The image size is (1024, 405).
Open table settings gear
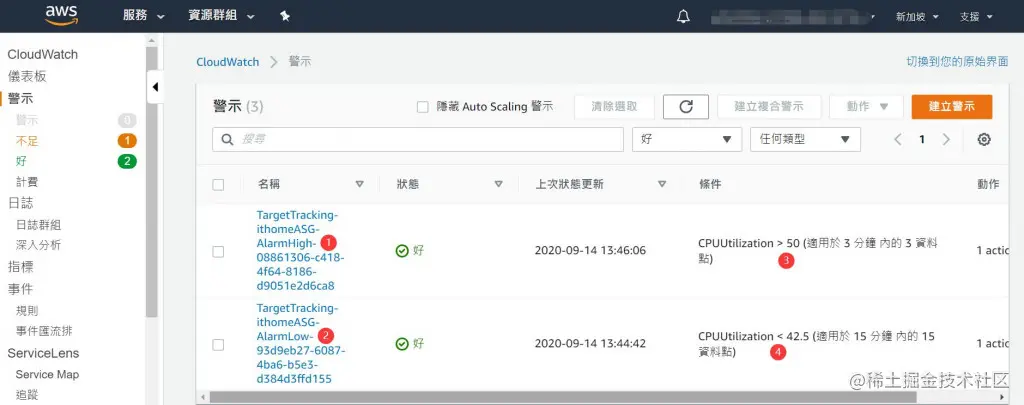[984, 139]
